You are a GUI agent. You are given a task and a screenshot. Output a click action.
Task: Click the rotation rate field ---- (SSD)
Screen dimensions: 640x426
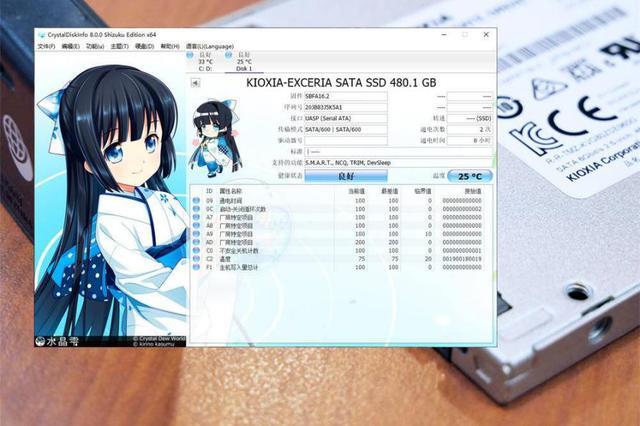pyautogui.click(x=470, y=118)
